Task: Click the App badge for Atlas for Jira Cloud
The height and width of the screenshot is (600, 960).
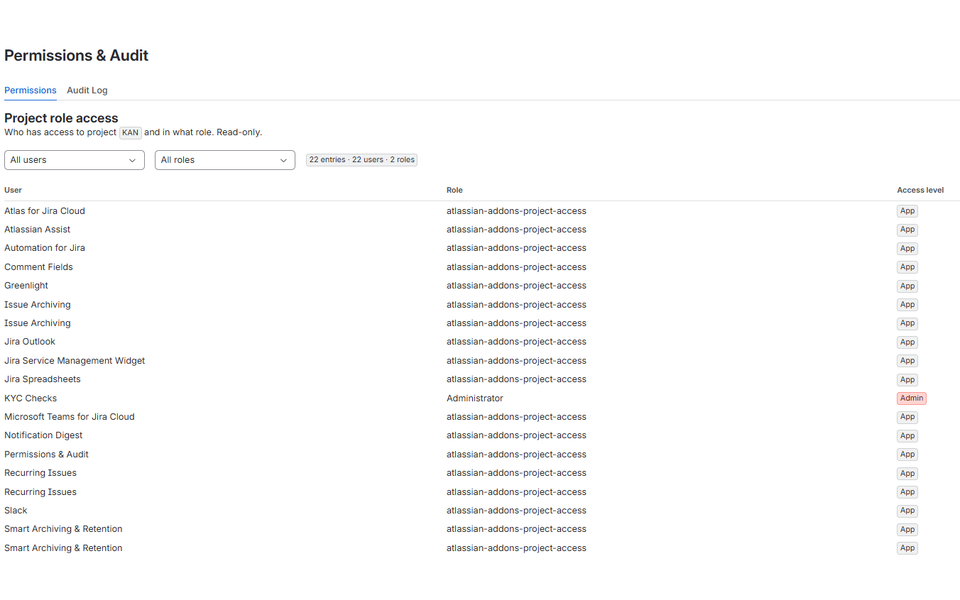Action: (x=907, y=211)
